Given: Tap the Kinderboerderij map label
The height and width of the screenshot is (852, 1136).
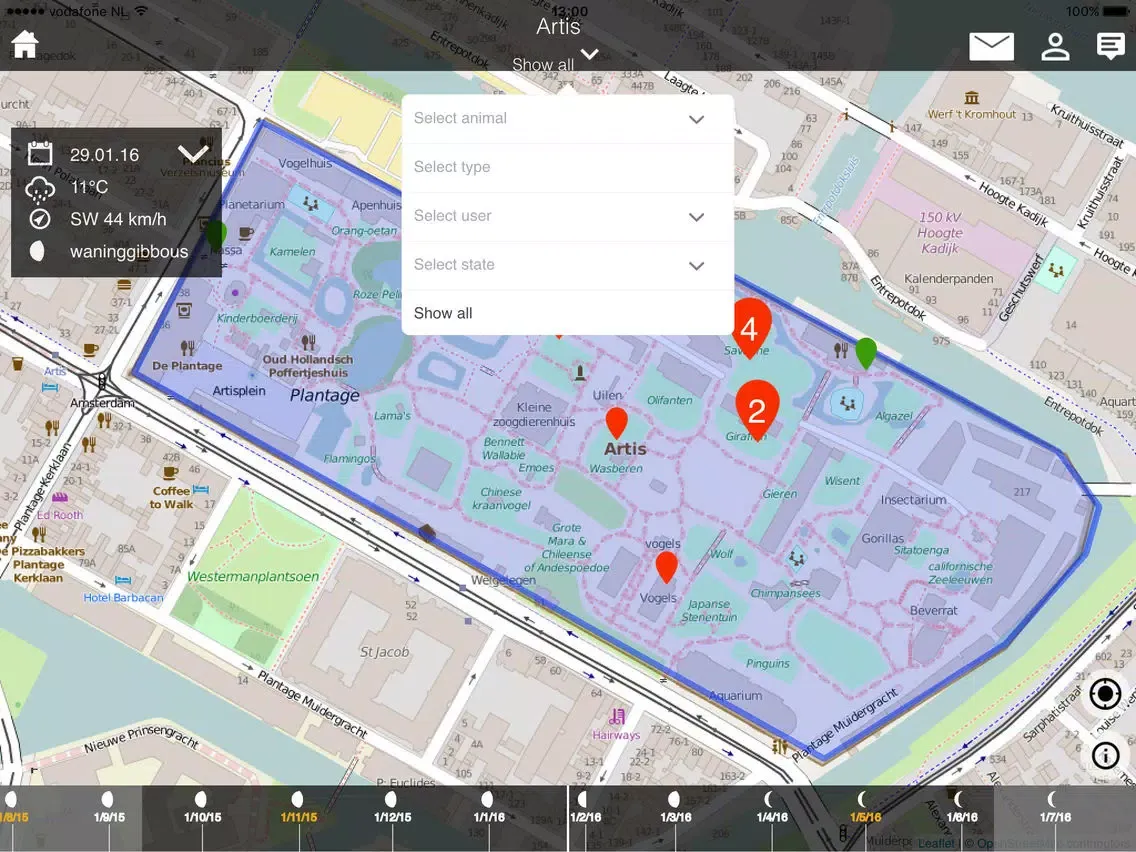Looking at the screenshot, I should (x=257, y=318).
